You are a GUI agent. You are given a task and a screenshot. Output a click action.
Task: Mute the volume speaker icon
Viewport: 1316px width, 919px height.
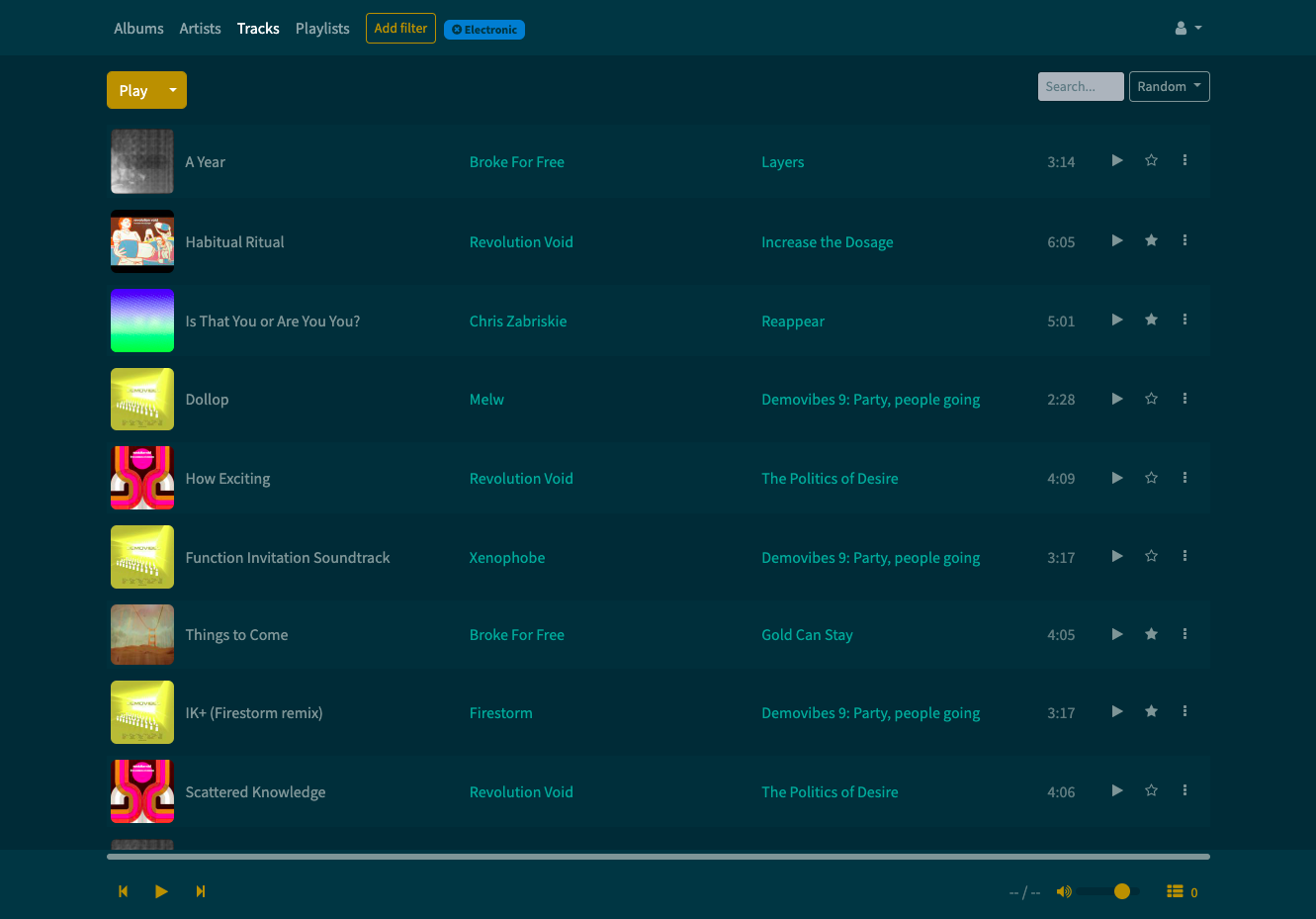[x=1064, y=891]
